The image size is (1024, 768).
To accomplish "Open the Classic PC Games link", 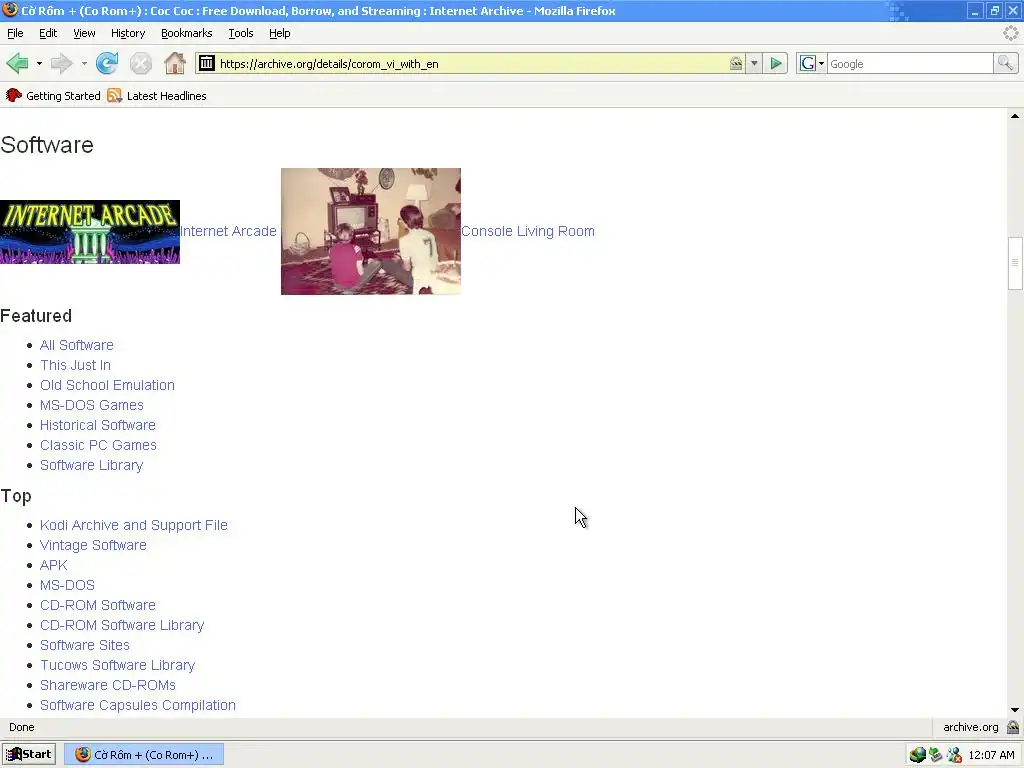I will point(98,445).
